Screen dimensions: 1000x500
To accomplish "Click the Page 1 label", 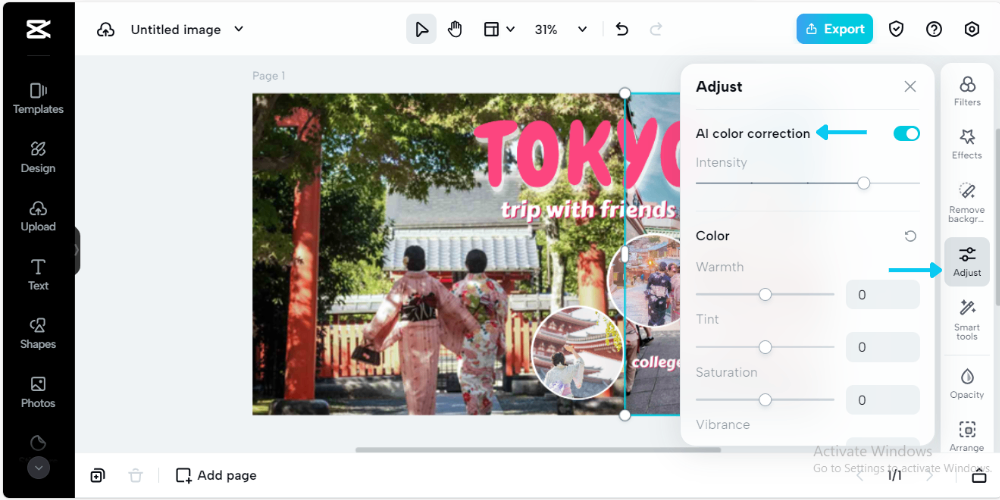I will 268,76.
